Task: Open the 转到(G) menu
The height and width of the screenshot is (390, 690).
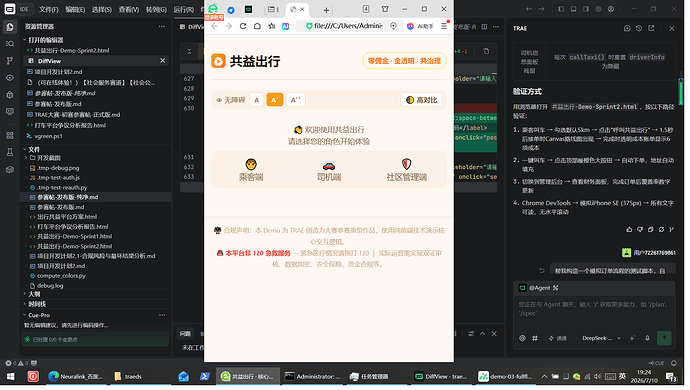Action: point(156,9)
